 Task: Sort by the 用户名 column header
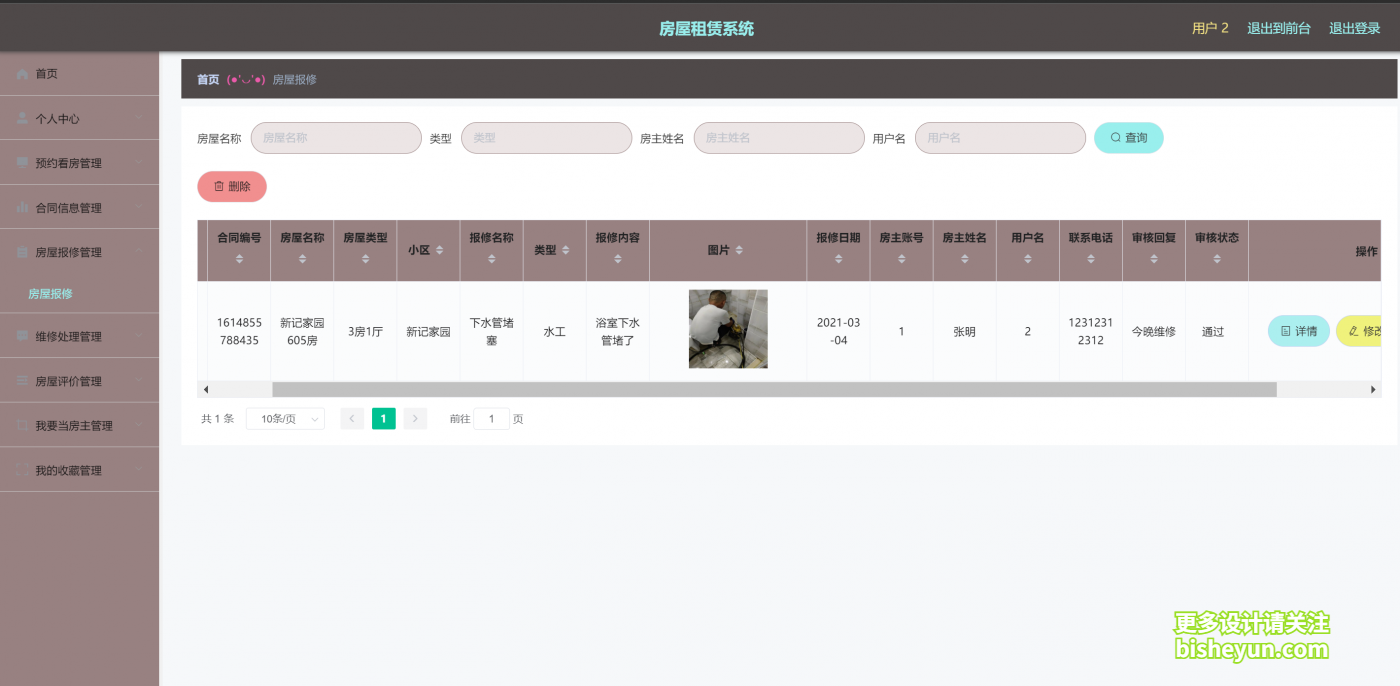pos(1027,259)
